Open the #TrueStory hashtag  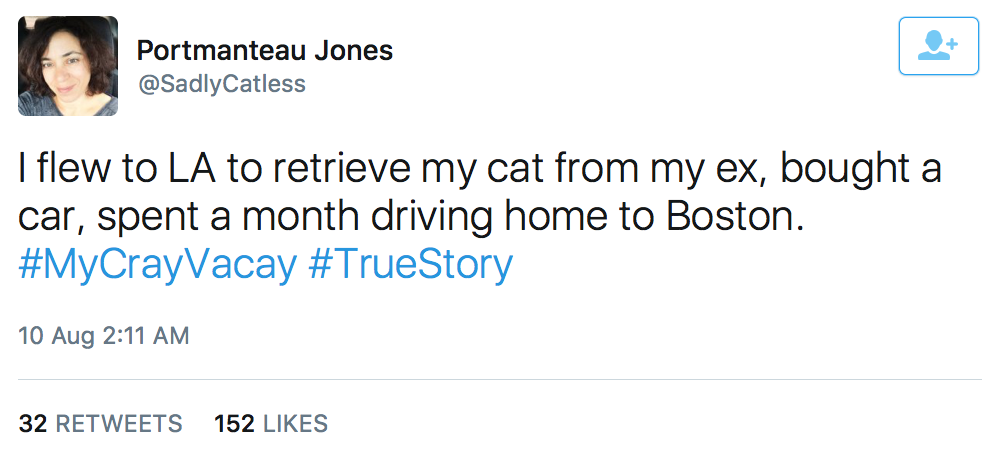[410, 264]
